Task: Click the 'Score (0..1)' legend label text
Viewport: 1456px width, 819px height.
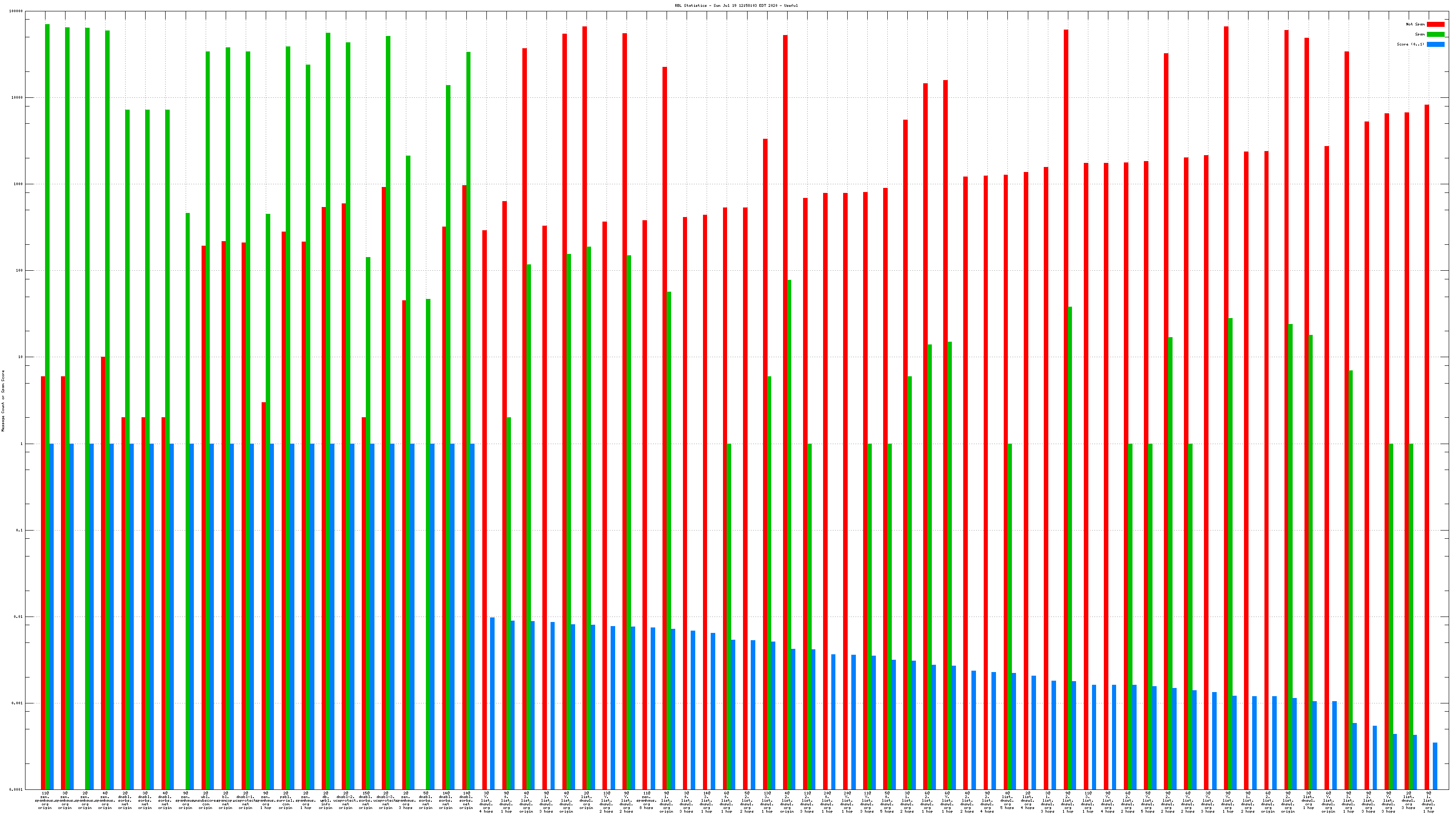Action: pyautogui.click(x=1410, y=44)
